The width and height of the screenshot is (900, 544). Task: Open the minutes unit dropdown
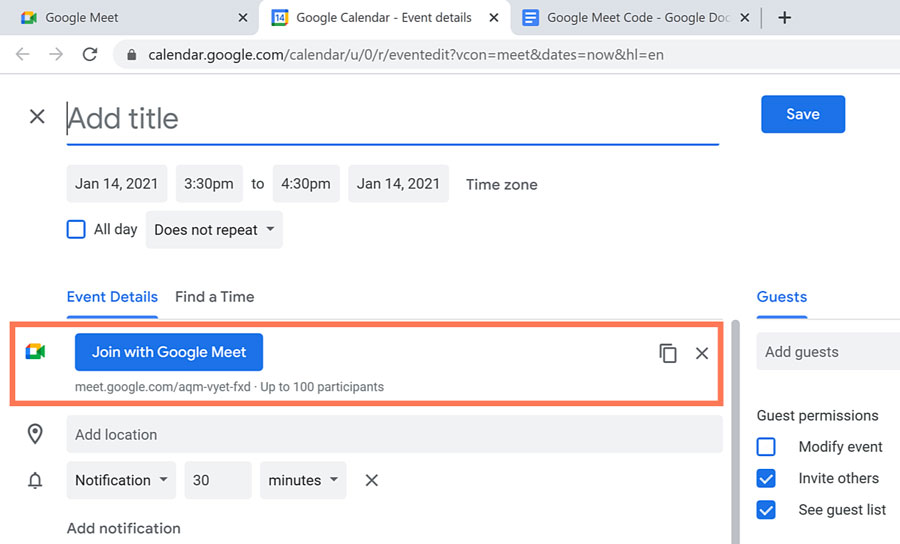tap(303, 480)
